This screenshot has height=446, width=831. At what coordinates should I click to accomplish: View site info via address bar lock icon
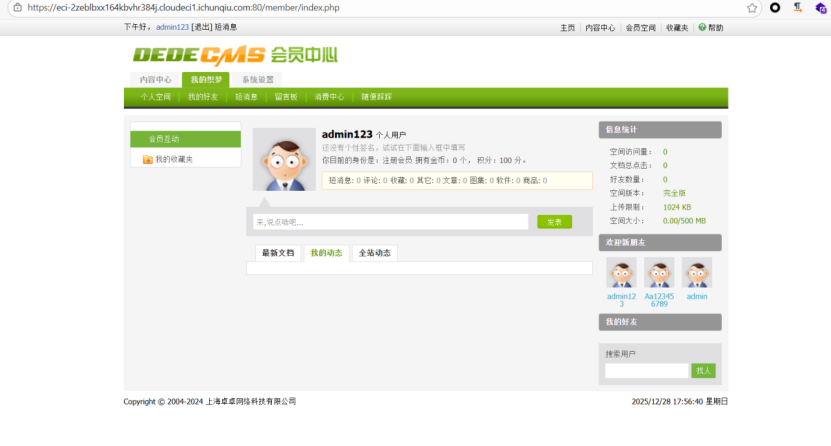click(x=16, y=7)
